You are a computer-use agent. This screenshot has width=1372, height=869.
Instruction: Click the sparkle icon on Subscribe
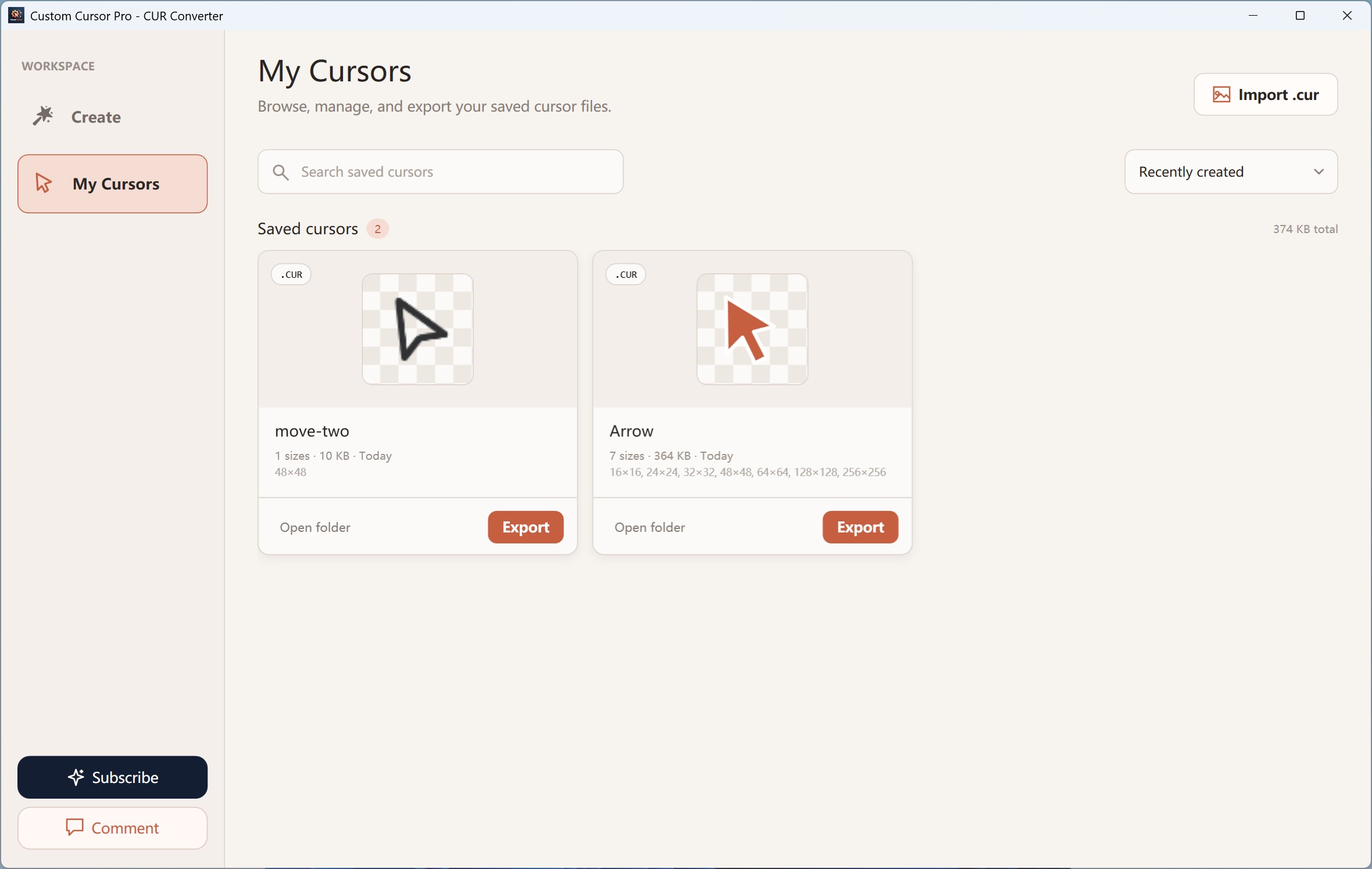click(76, 777)
